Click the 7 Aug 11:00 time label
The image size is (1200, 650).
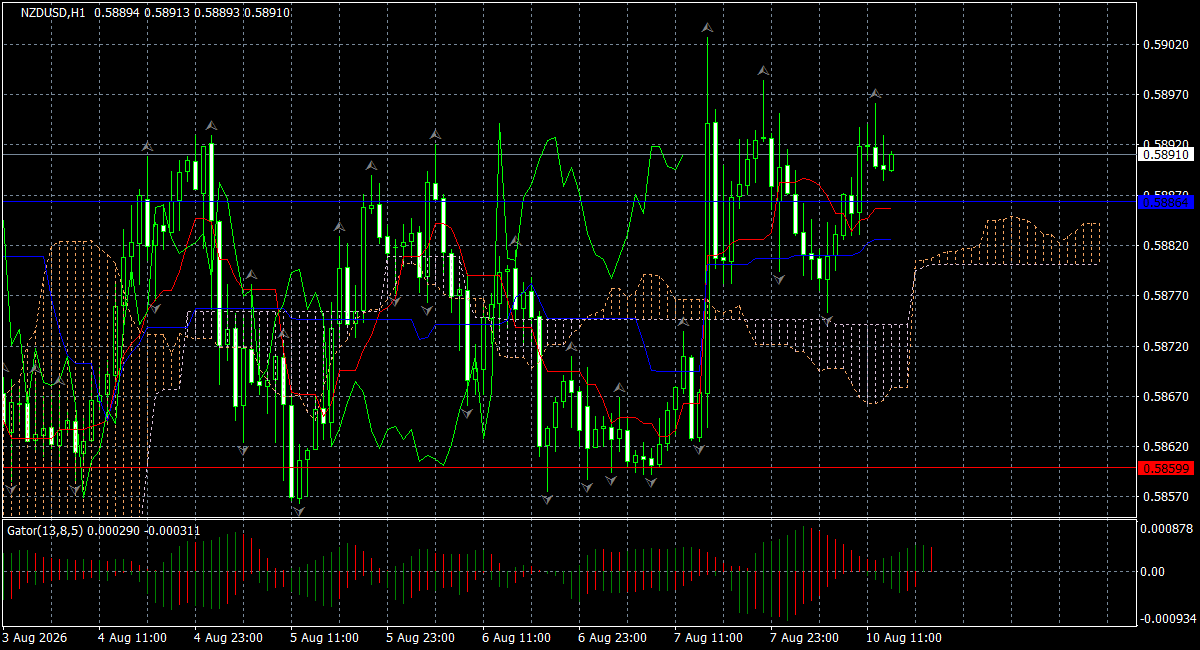709,637
